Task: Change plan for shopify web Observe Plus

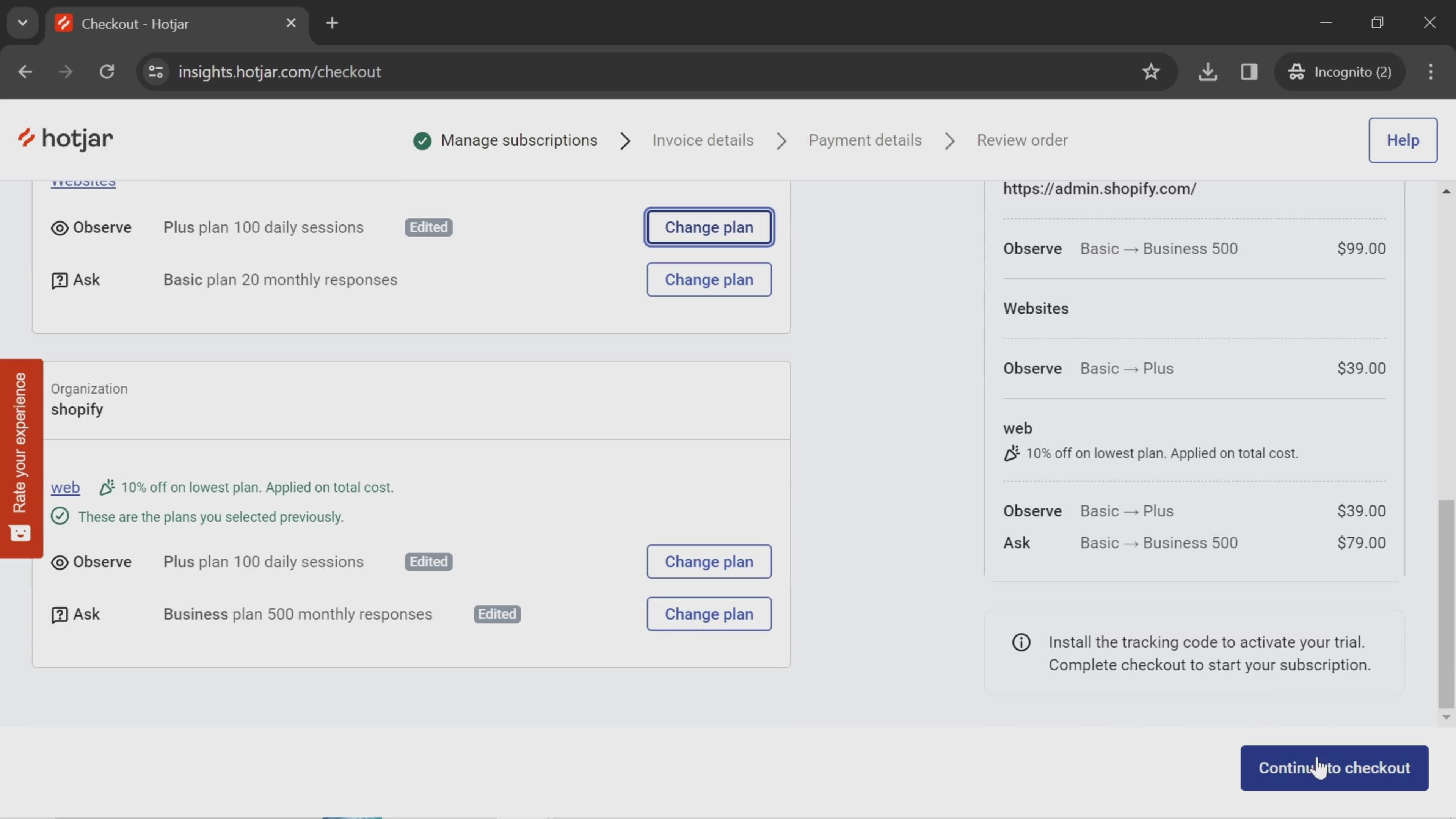Action: (709, 561)
